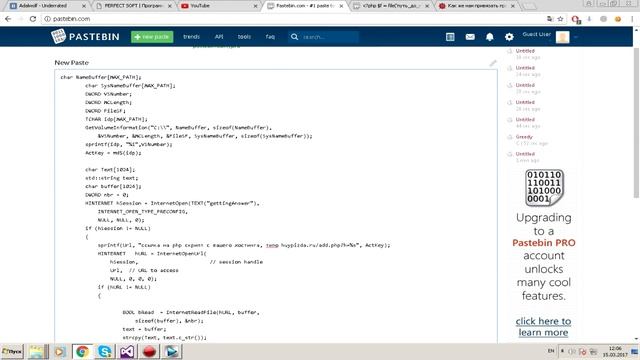Open the tools menu item in Pastebin header

tap(244, 37)
